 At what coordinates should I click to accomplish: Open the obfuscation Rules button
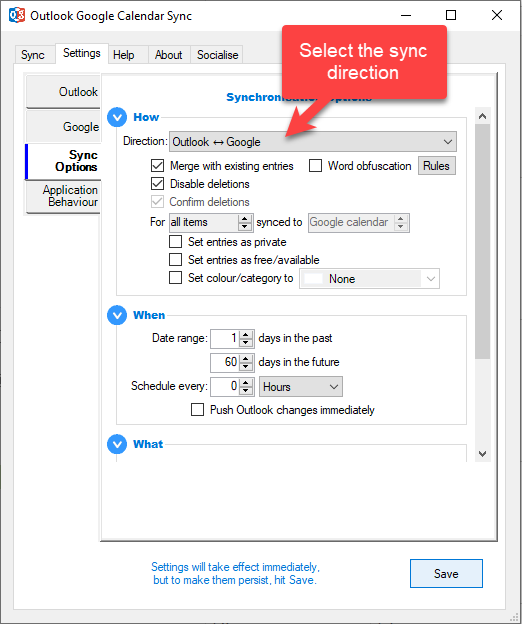(x=436, y=166)
